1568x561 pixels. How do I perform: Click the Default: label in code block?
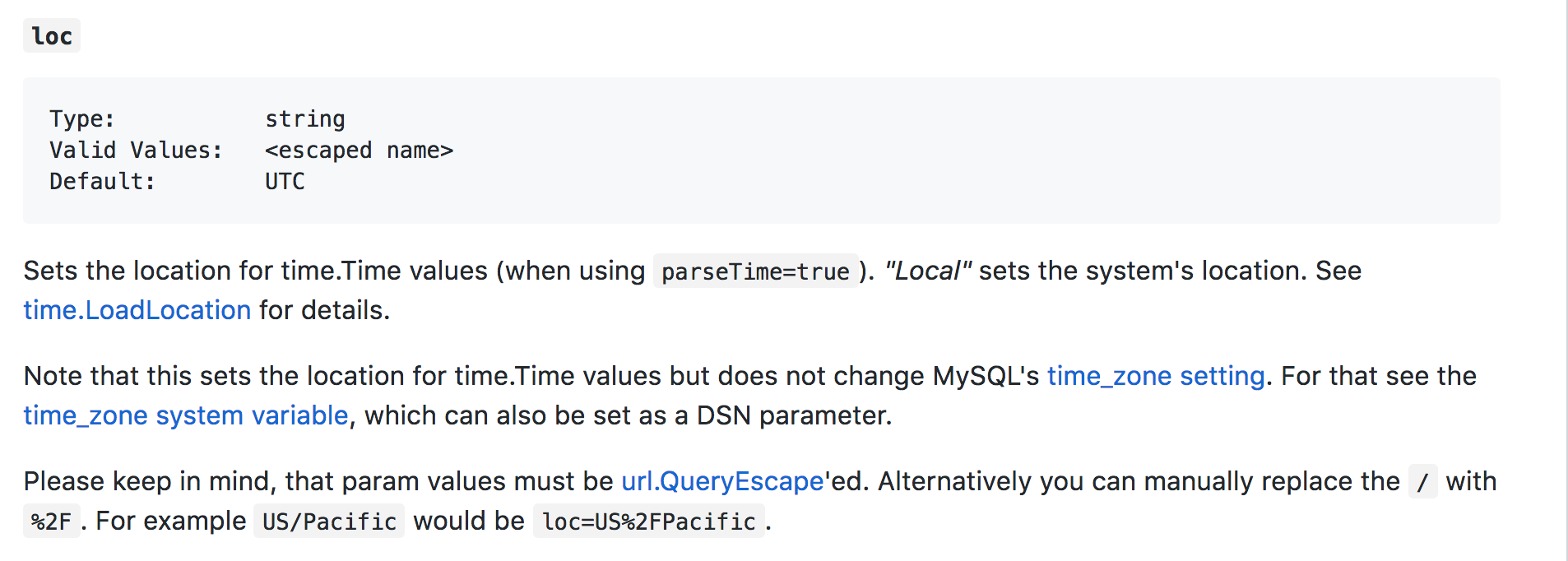(102, 182)
